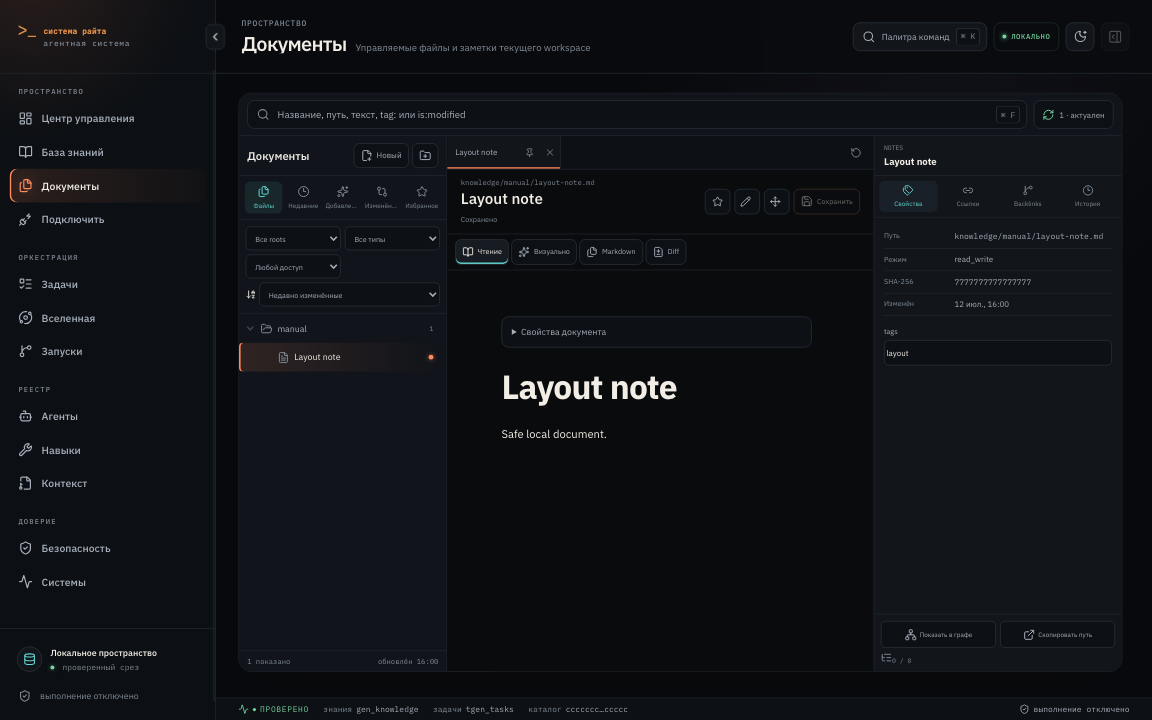Switch to Diff view
Viewport: 1152px width, 720px height.
[x=666, y=251]
